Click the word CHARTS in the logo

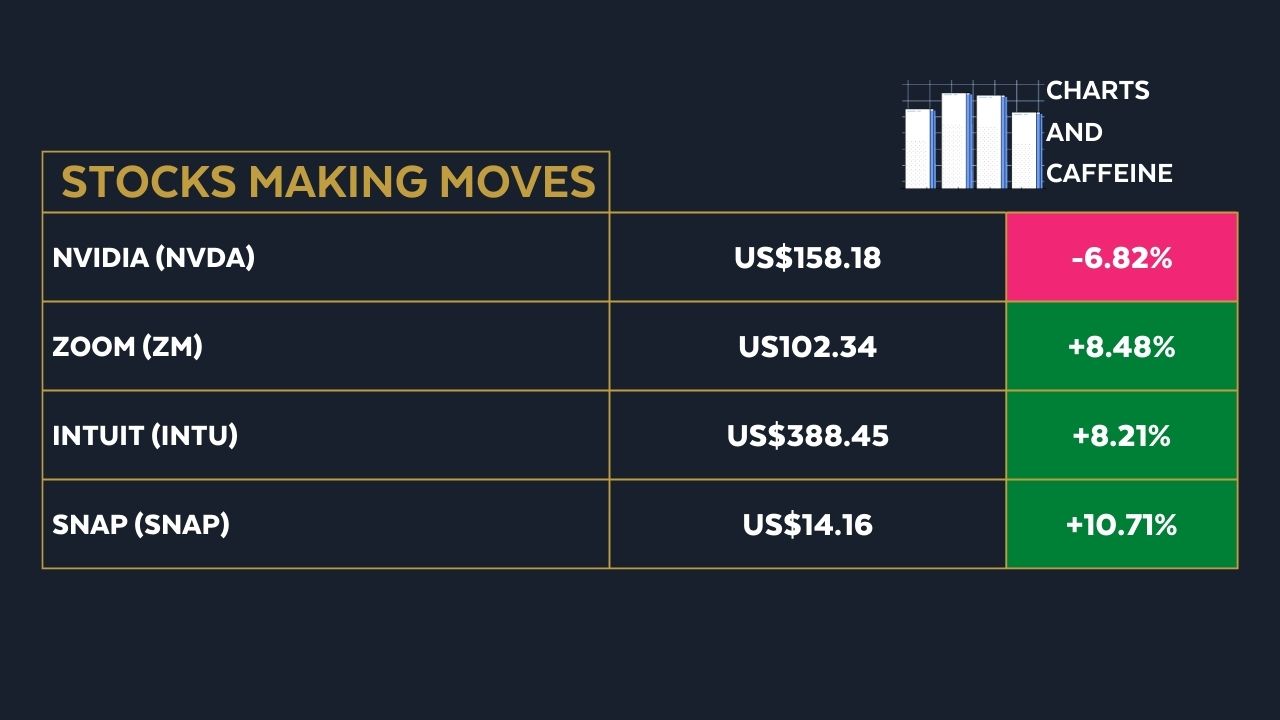tap(1097, 91)
